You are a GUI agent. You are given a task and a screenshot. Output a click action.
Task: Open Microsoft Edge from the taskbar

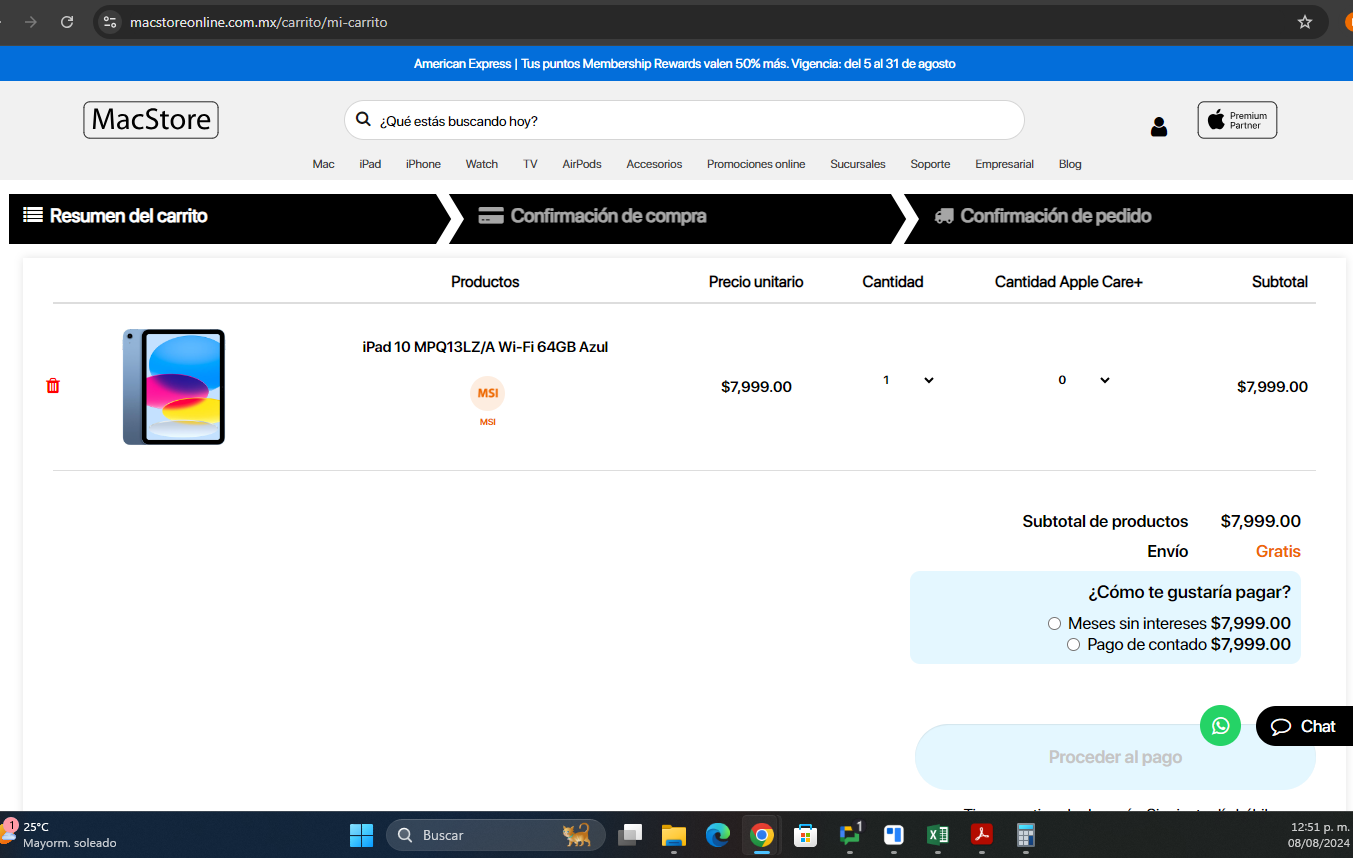pyautogui.click(x=718, y=835)
